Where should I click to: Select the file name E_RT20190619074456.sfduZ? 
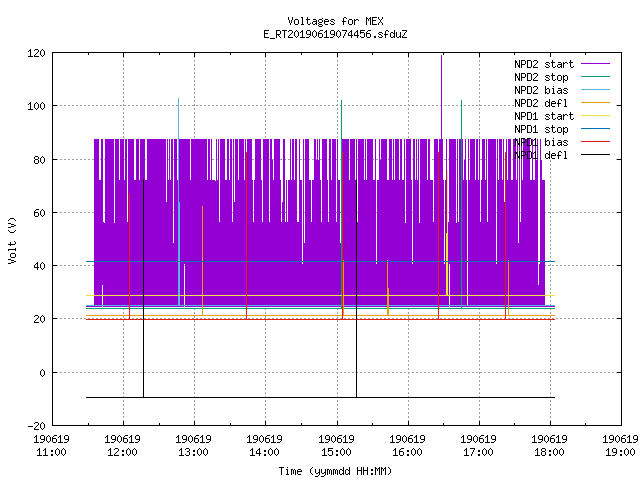(x=335, y=34)
